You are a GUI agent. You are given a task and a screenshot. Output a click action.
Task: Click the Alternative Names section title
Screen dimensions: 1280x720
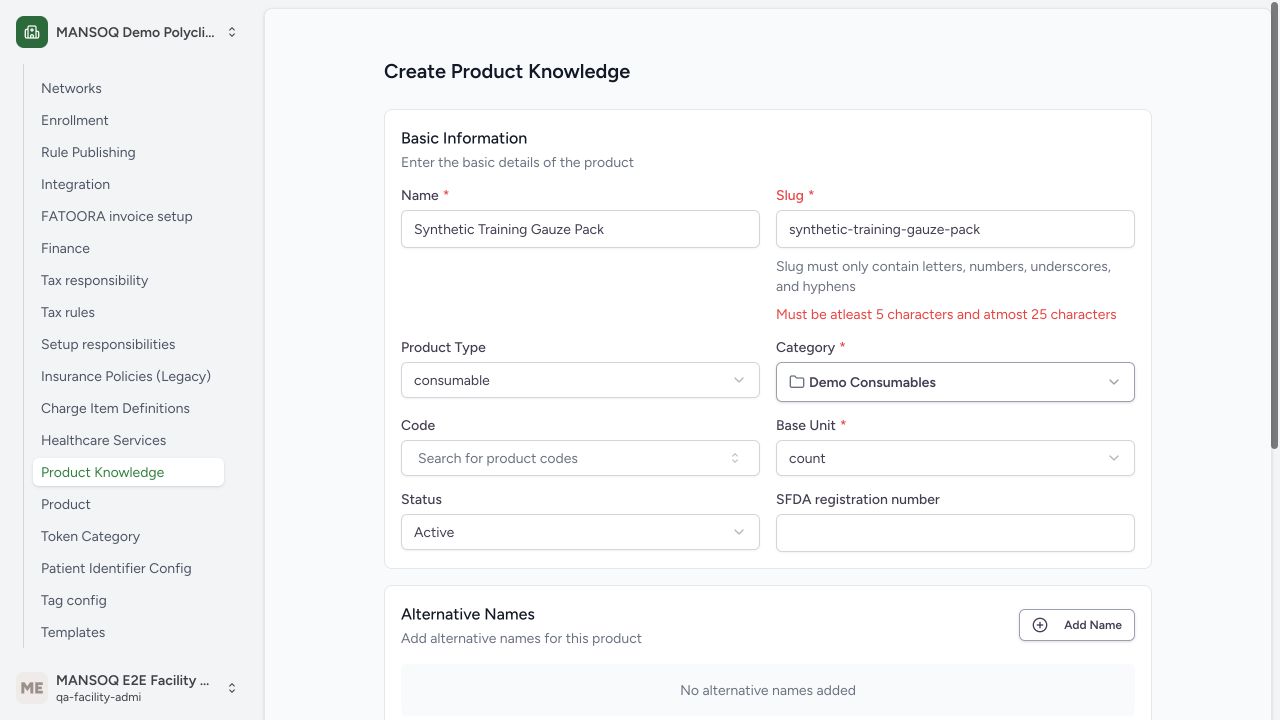coord(468,614)
